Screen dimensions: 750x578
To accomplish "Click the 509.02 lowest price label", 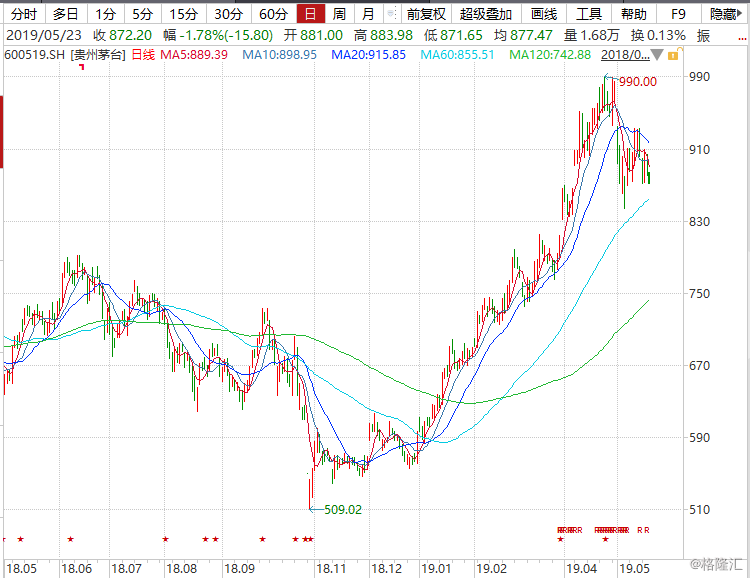I will pos(343,509).
